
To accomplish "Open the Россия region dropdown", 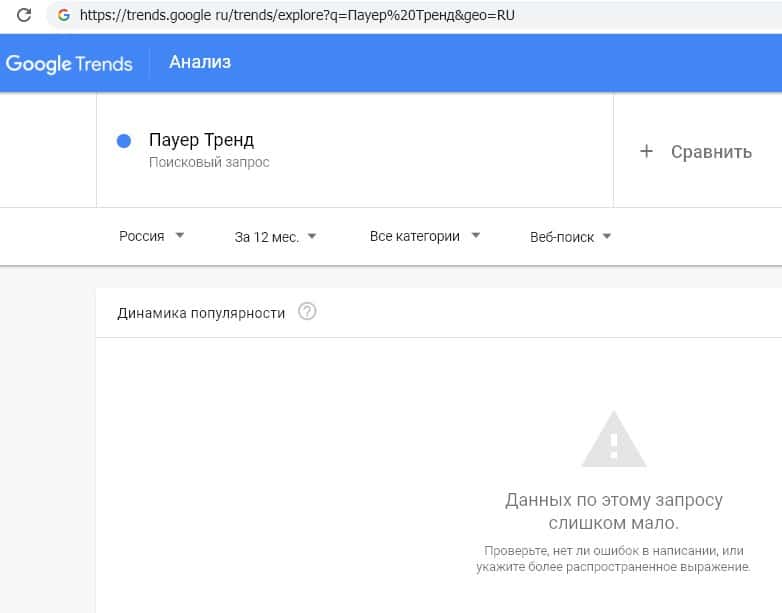I will pyautogui.click(x=152, y=236).
